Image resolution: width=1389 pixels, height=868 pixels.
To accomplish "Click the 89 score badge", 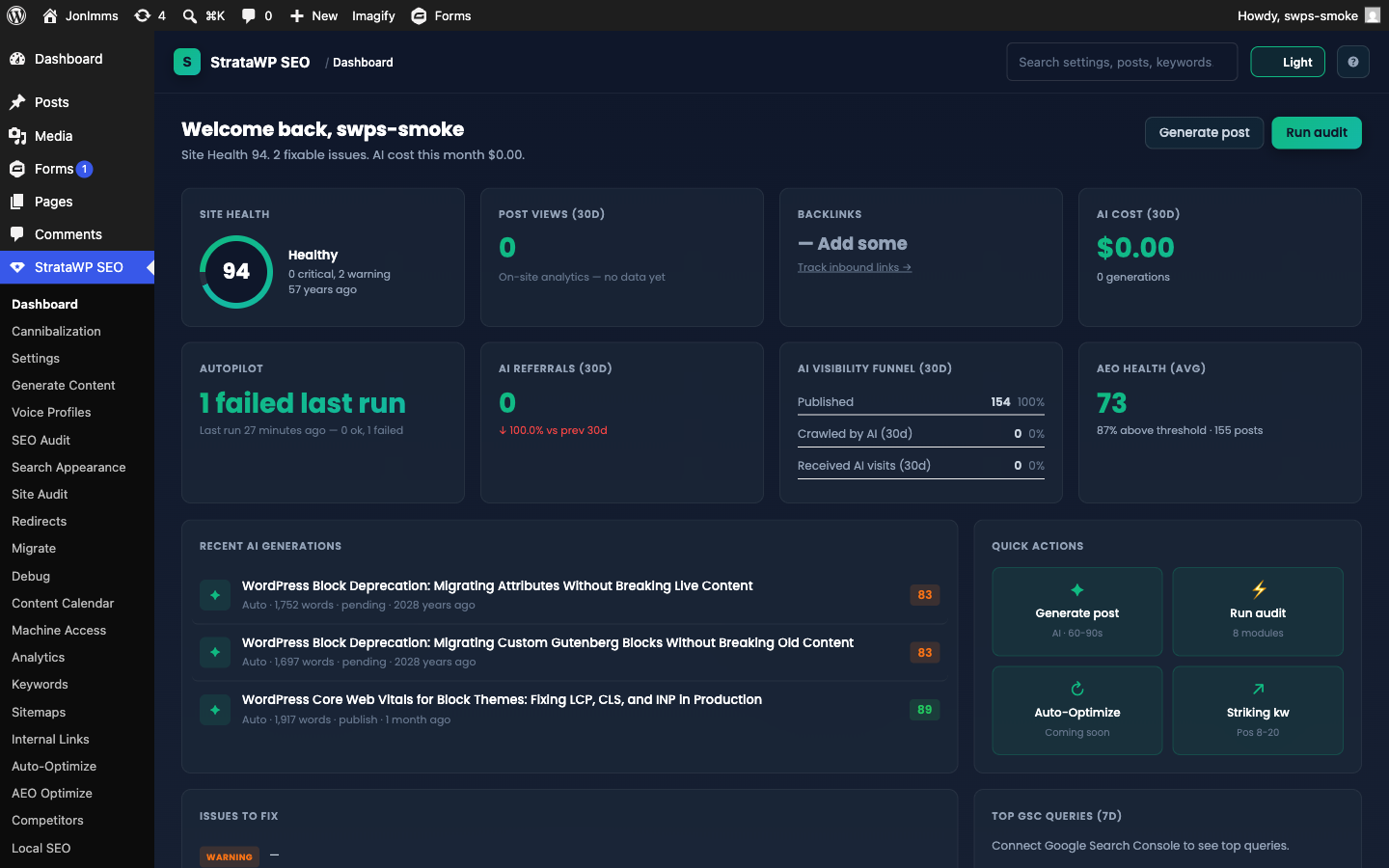I will (x=925, y=710).
